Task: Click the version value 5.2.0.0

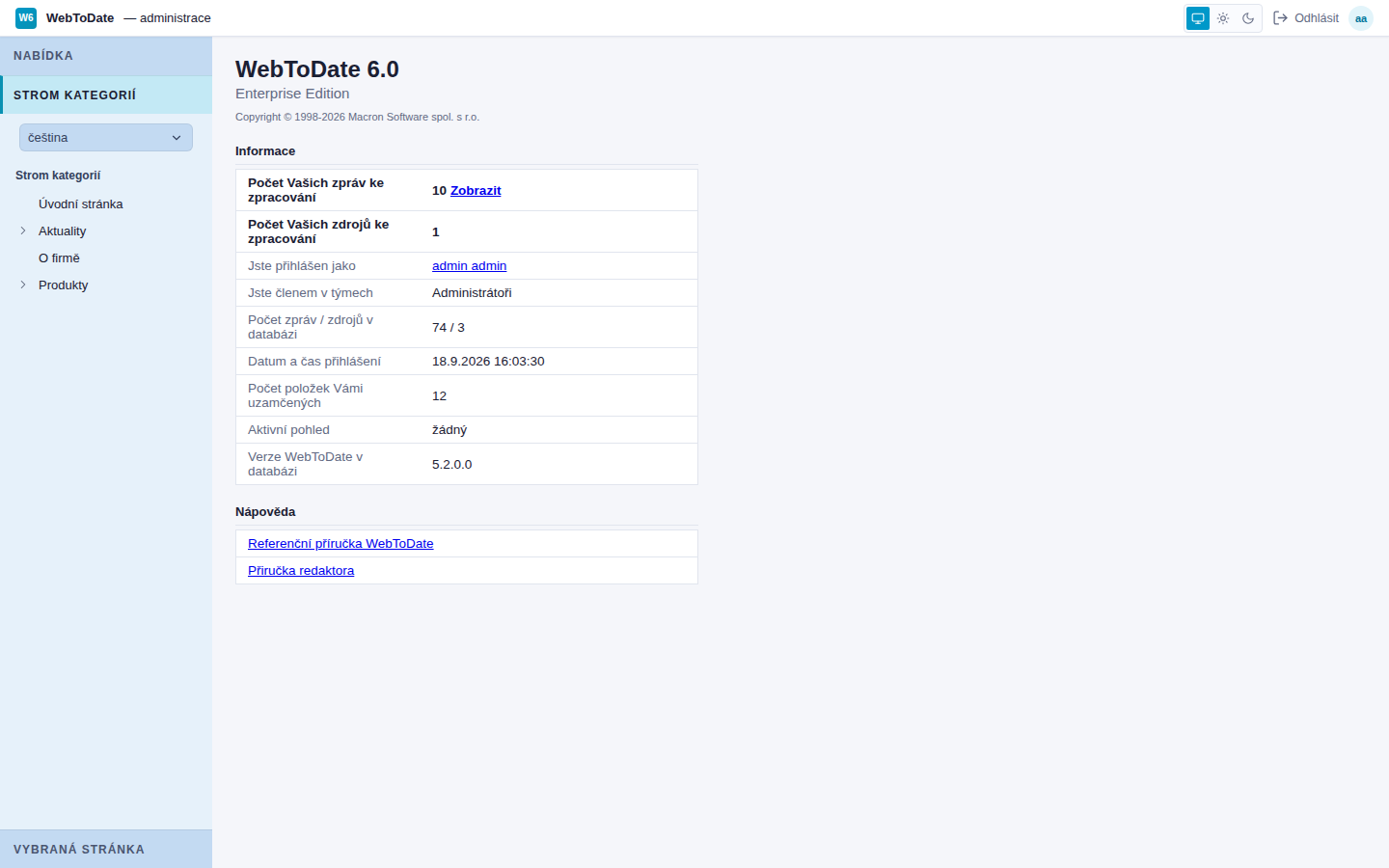Action: (x=451, y=465)
